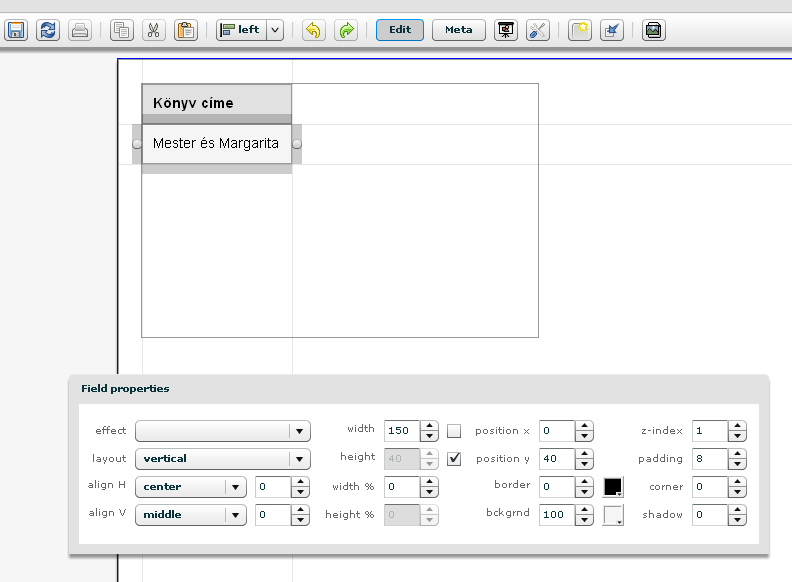
Task: Uncheck the checkbox next to height
Action: (454, 459)
